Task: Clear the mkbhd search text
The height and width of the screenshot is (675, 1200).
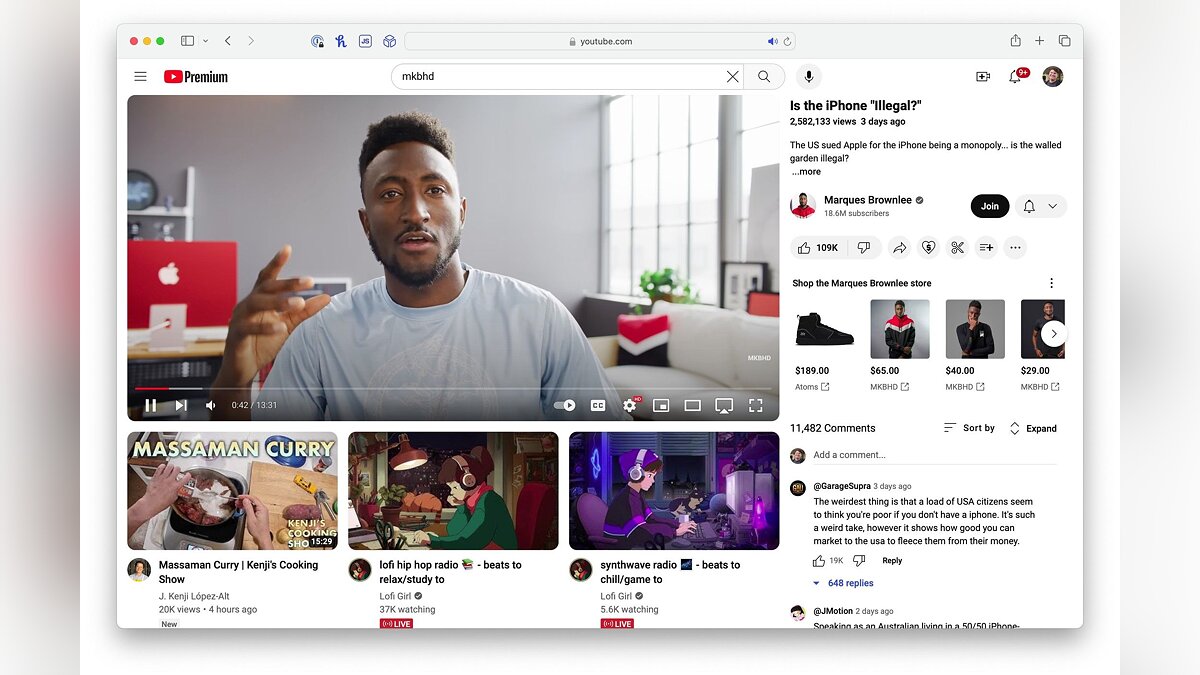Action: (732, 76)
